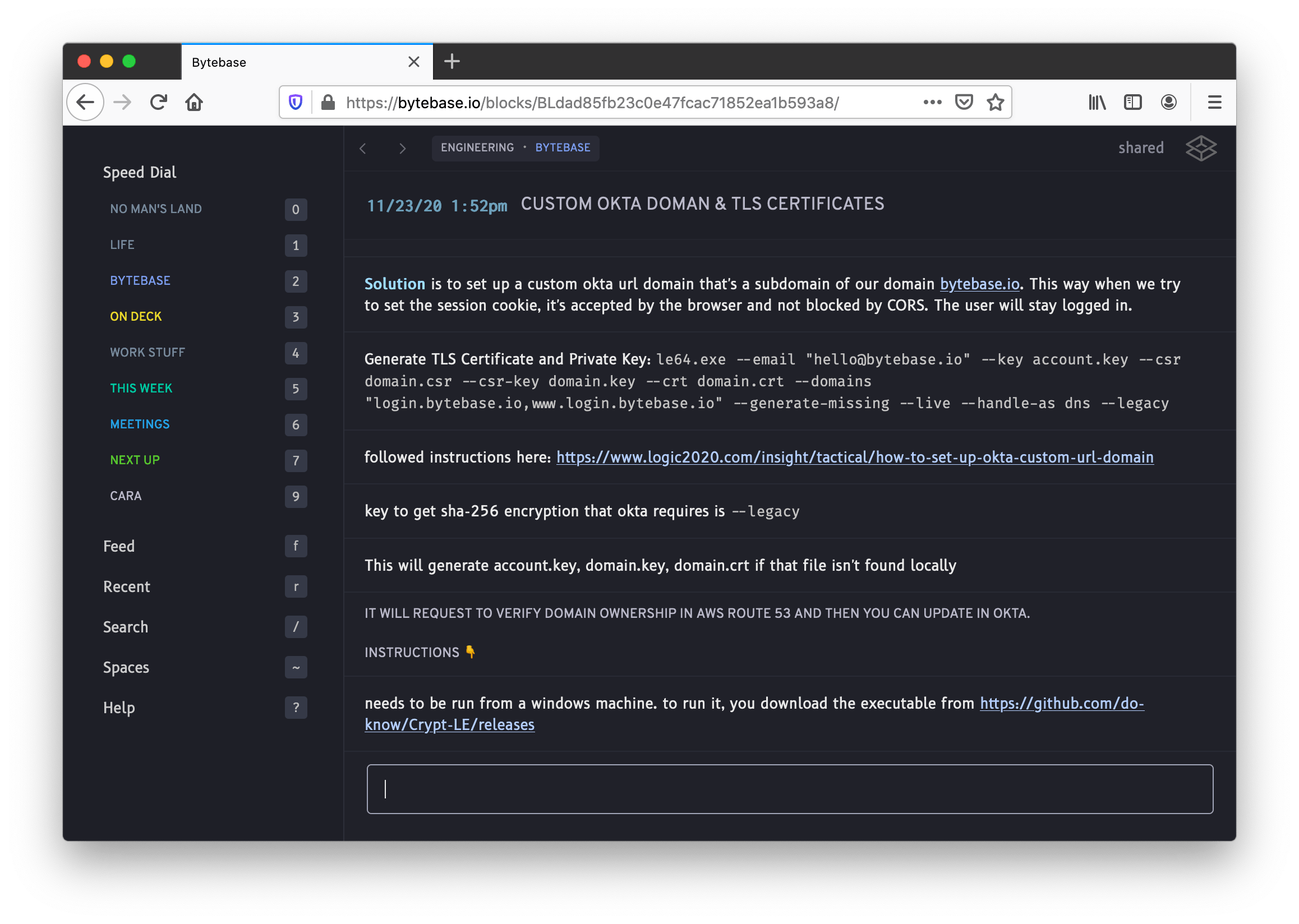Viewport: 1299px width, 924px height.
Task: Follow the okta custom url domain instructions link
Action: [x=854, y=457]
